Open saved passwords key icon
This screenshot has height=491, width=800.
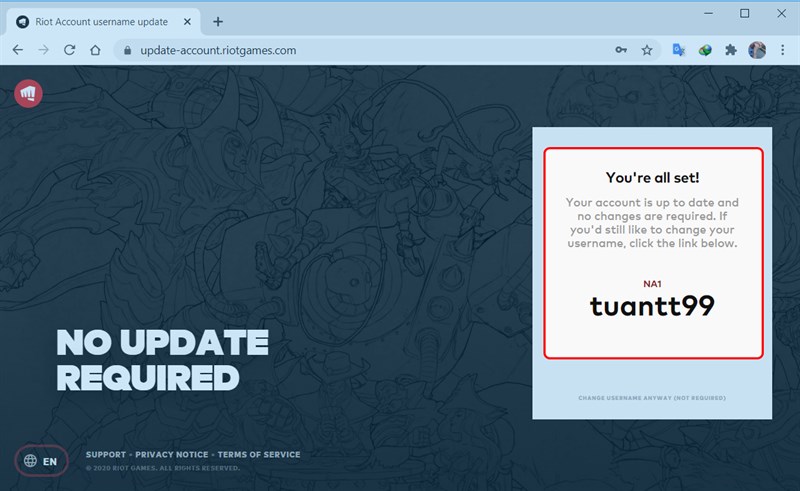point(621,50)
